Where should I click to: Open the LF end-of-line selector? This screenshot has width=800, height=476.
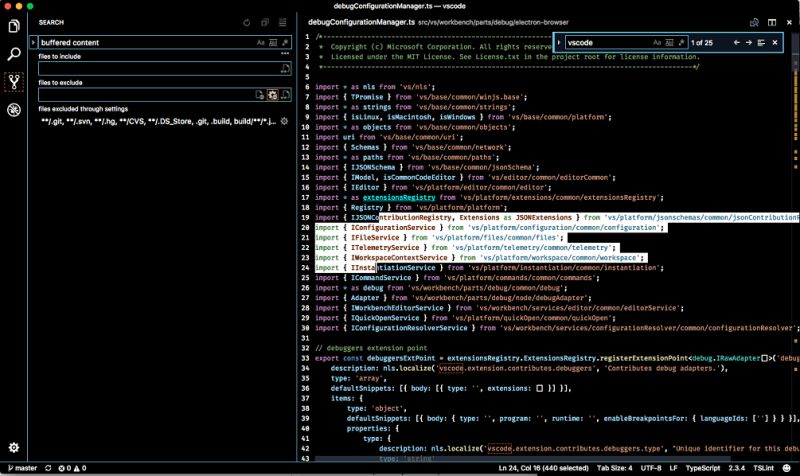(x=673, y=468)
